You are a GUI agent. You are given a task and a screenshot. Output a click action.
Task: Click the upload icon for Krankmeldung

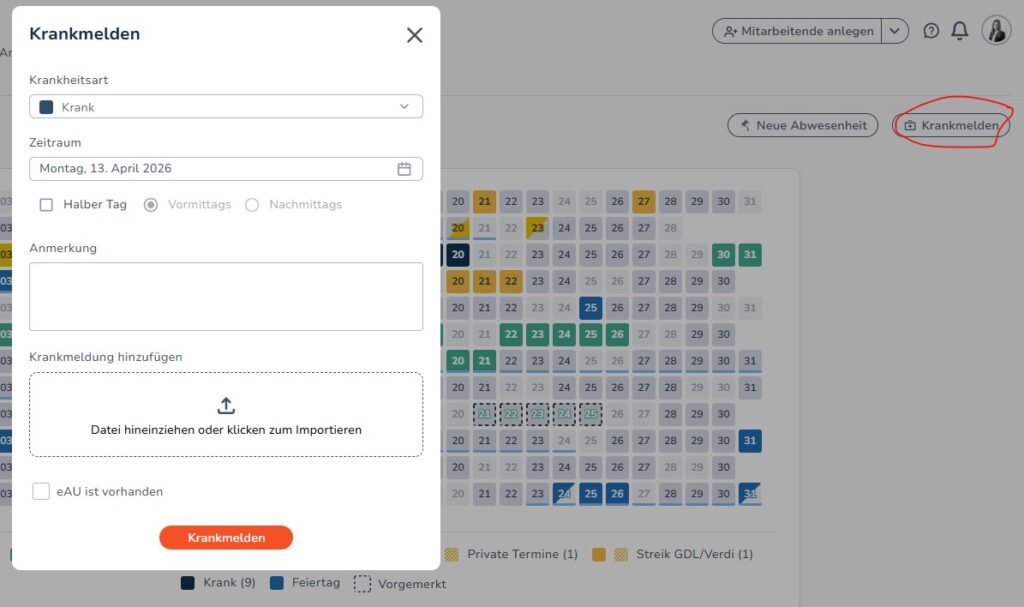[x=226, y=405]
